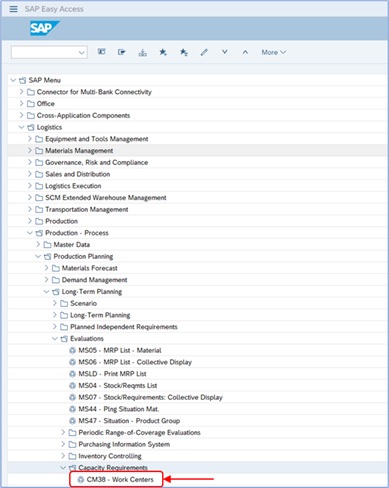This screenshot has width=389, height=488.
Task: Click the MS06 - MRP List - Collective Display text
Action: pos(135,362)
